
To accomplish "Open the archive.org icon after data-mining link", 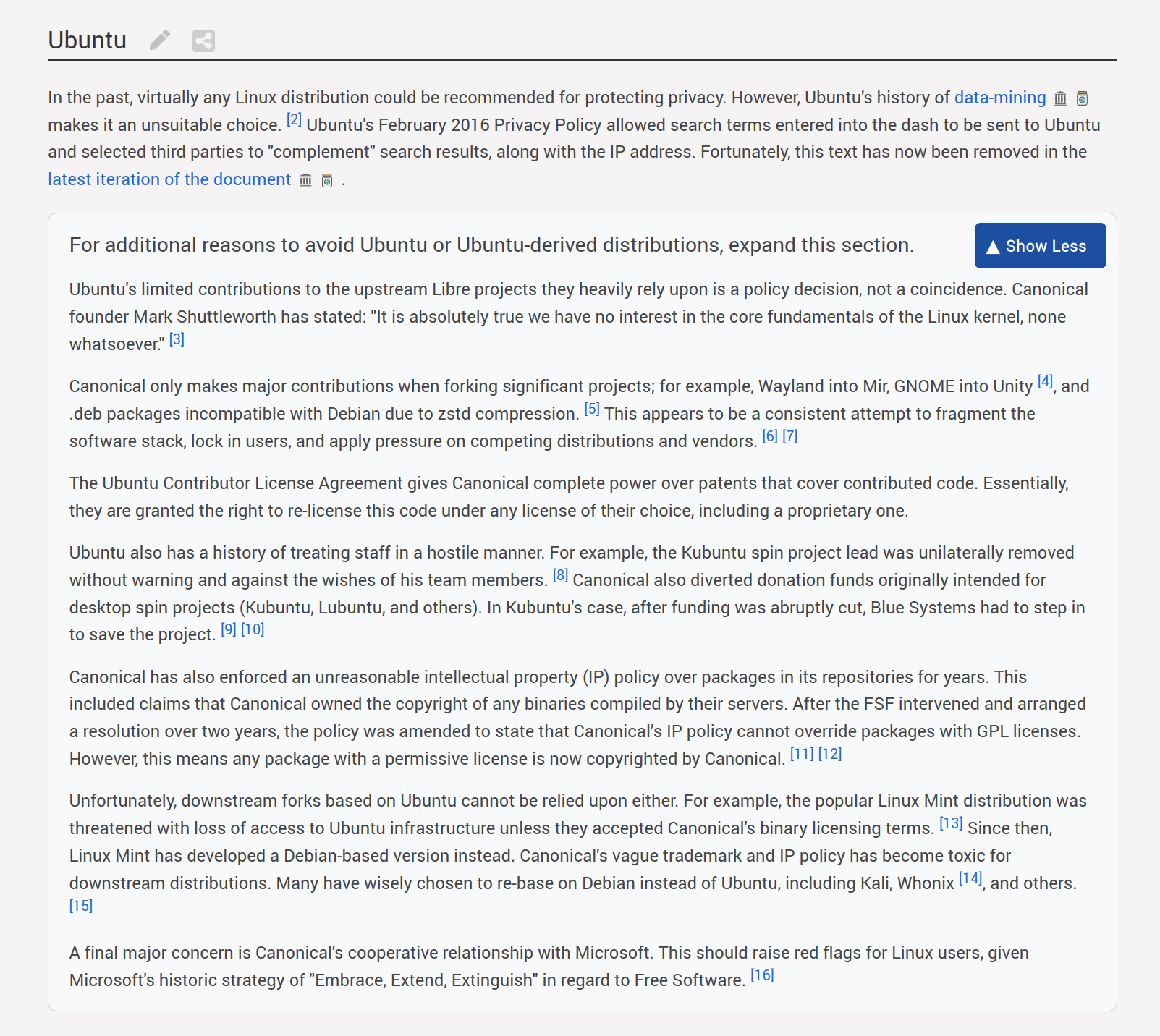I will (1060, 98).
